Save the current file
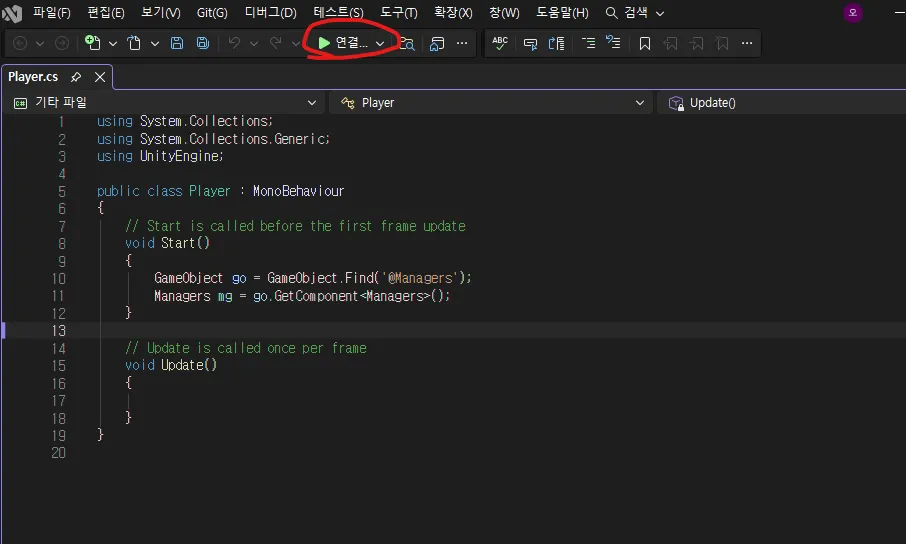 click(177, 43)
